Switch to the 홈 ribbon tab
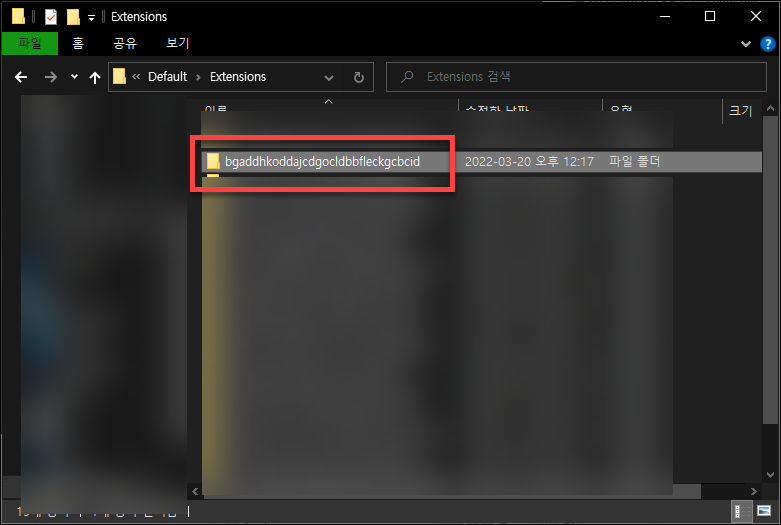 pos(78,43)
